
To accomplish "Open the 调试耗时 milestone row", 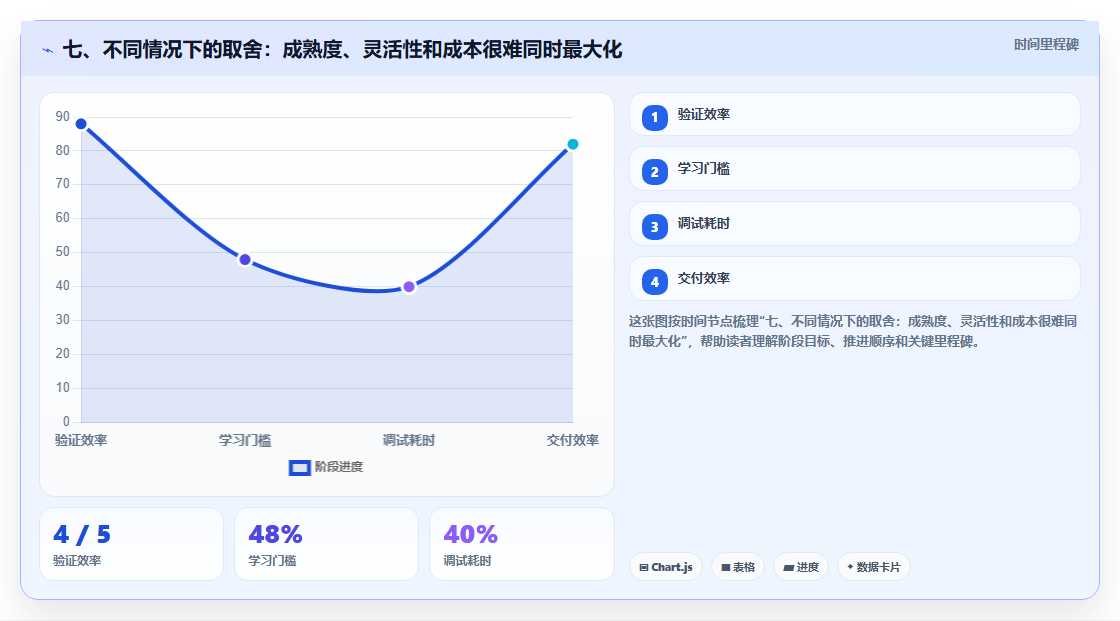I will click(854, 224).
